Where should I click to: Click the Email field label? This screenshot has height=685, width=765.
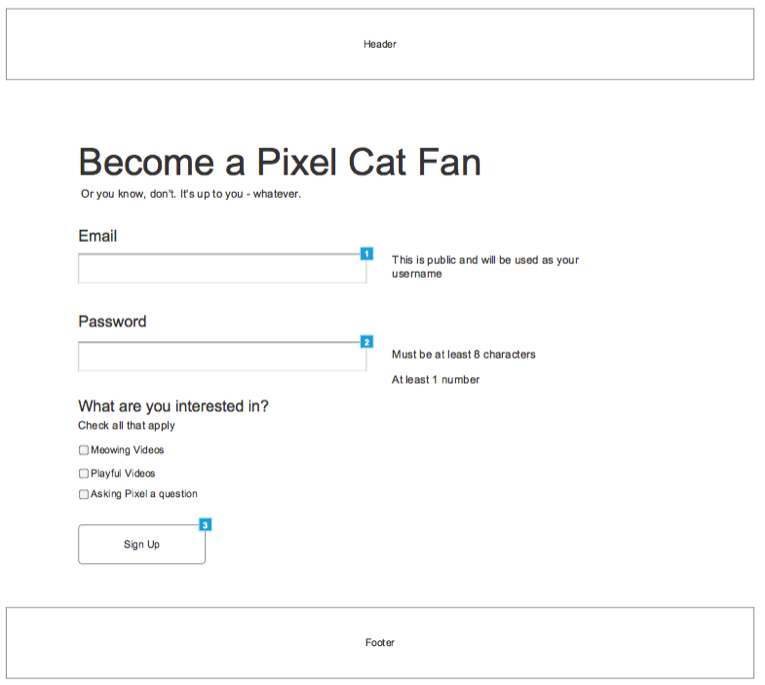pos(98,236)
